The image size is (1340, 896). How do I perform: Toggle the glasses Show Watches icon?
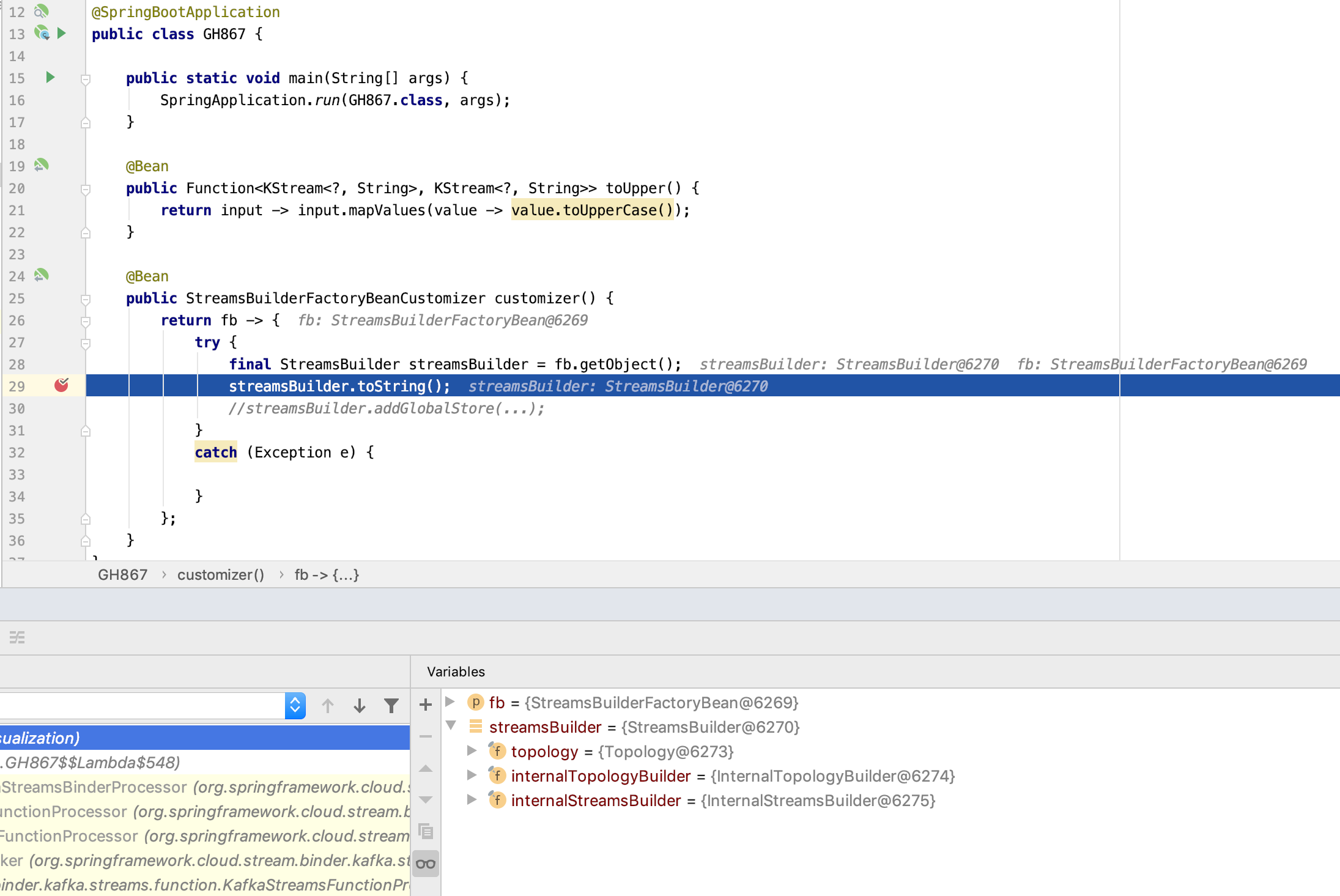coord(425,863)
